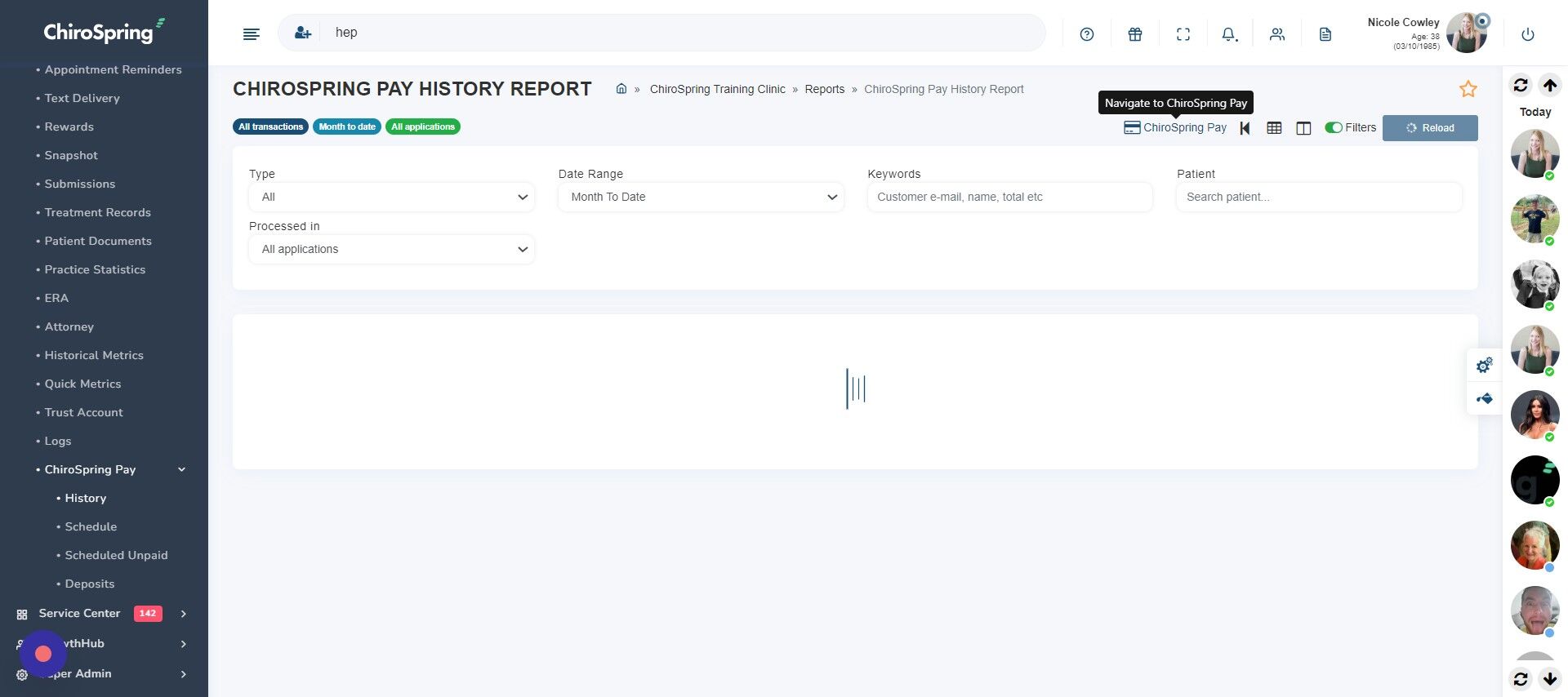
Task: Open the notifications bell icon
Action: (1230, 34)
